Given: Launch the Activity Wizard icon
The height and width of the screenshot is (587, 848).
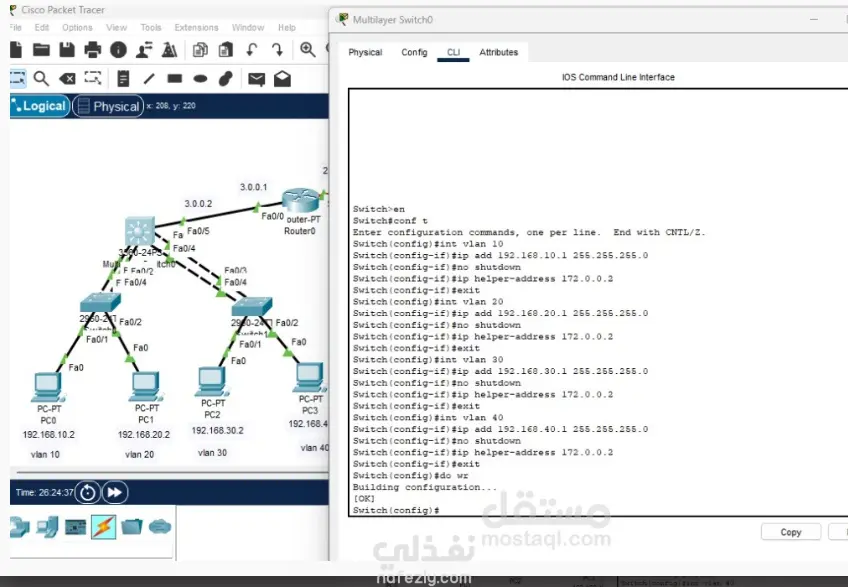Looking at the screenshot, I should (x=169, y=50).
